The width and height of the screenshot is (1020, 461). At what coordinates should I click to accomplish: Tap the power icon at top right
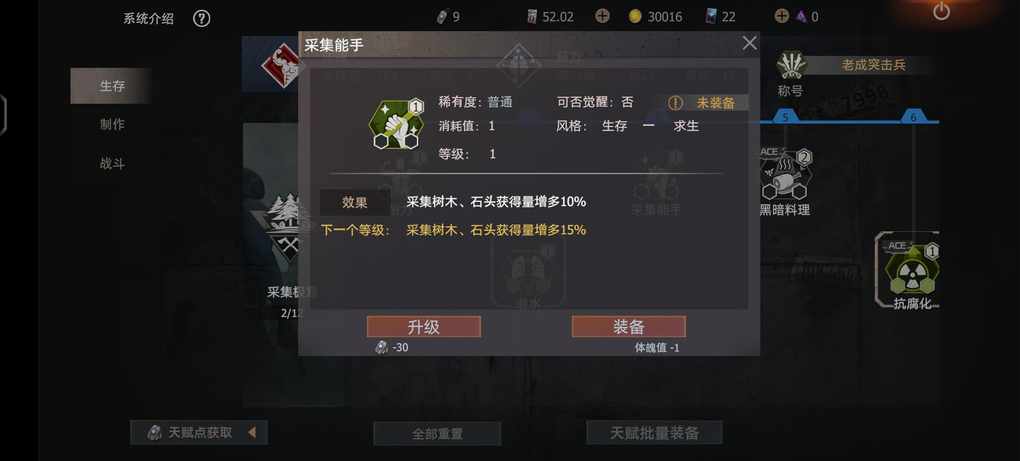pos(941,12)
